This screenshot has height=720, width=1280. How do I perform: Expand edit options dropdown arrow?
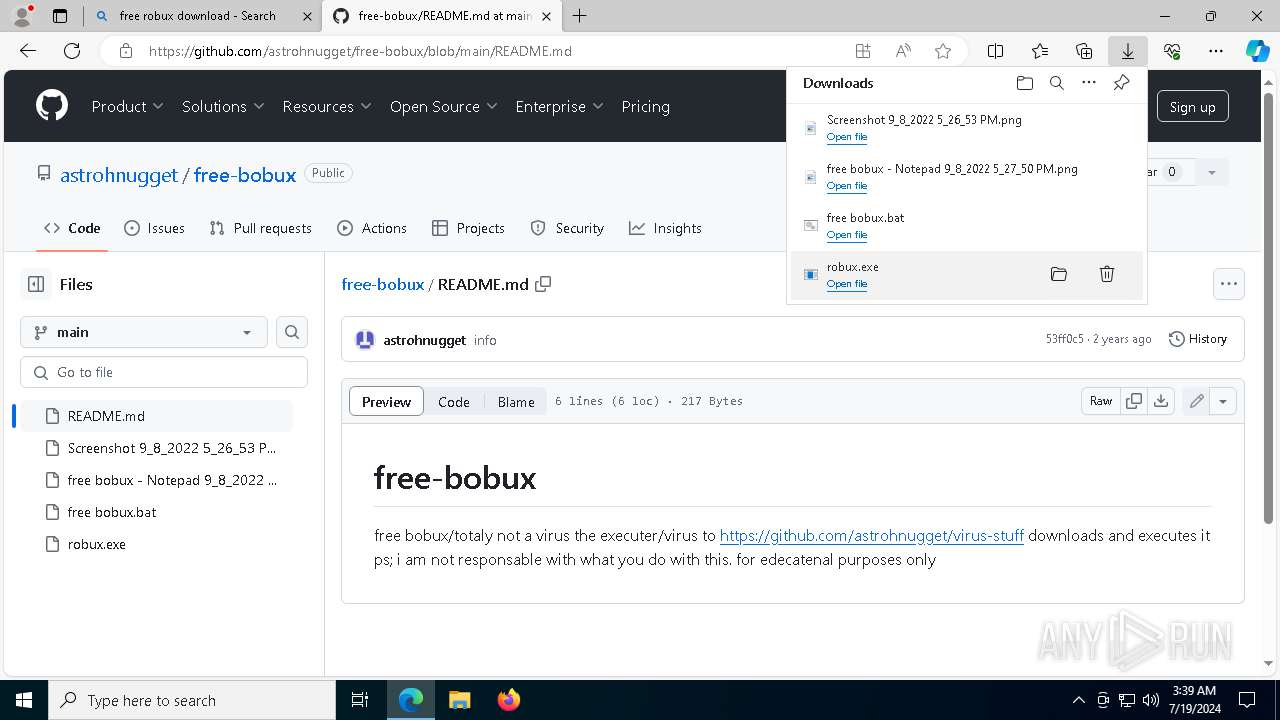click(1223, 401)
